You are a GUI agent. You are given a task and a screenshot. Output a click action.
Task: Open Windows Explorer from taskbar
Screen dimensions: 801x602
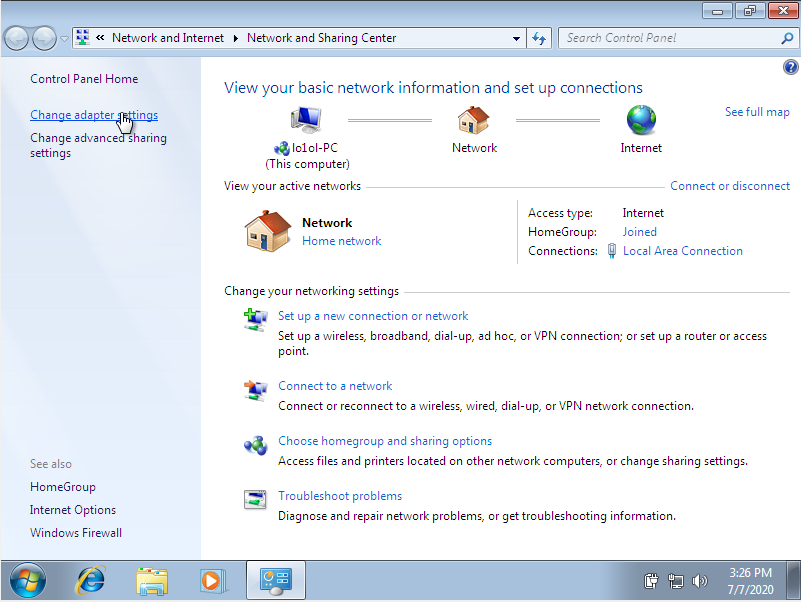point(152,581)
